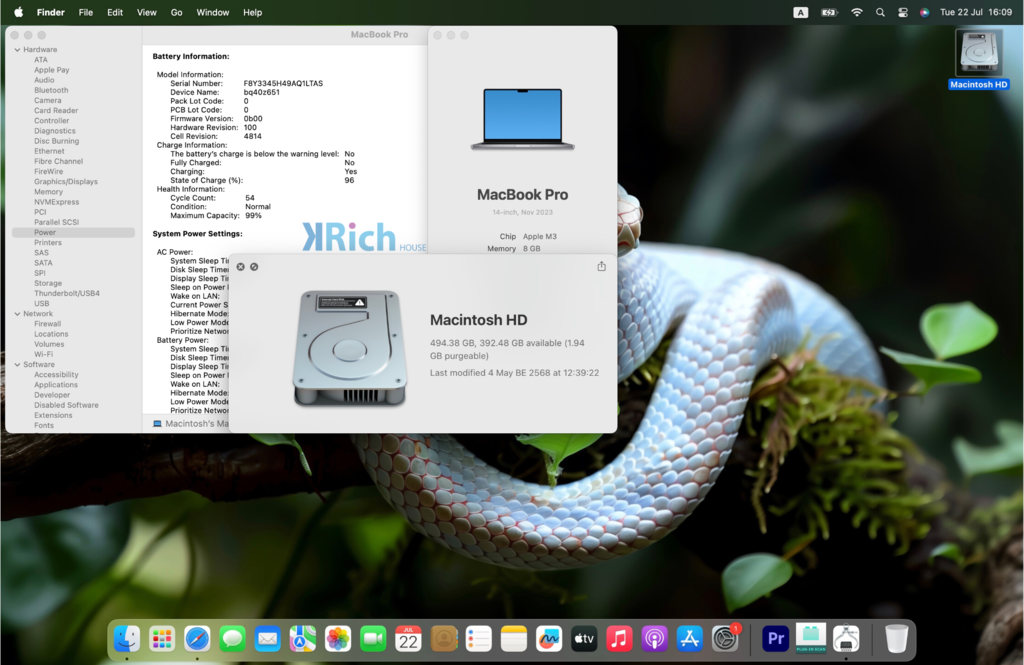Screen dimensions: 1024x665
Task: Select Camera in the Hardware list
Action: click(48, 101)
